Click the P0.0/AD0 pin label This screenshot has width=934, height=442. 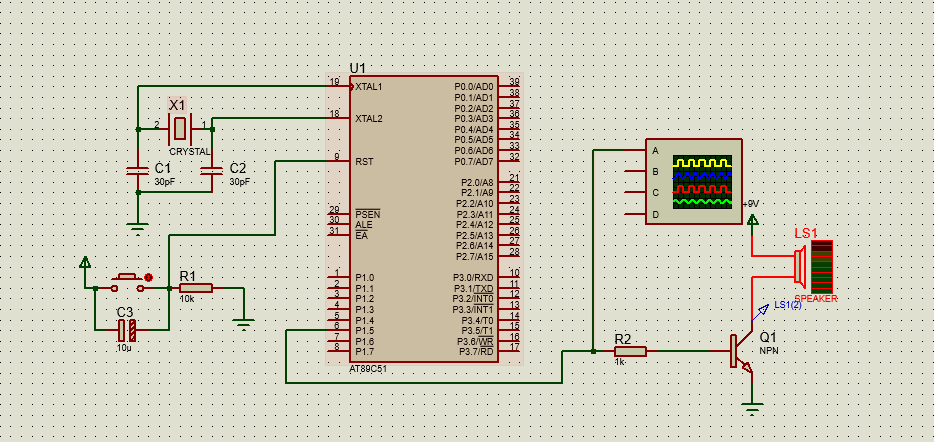(x=474, y=87)
